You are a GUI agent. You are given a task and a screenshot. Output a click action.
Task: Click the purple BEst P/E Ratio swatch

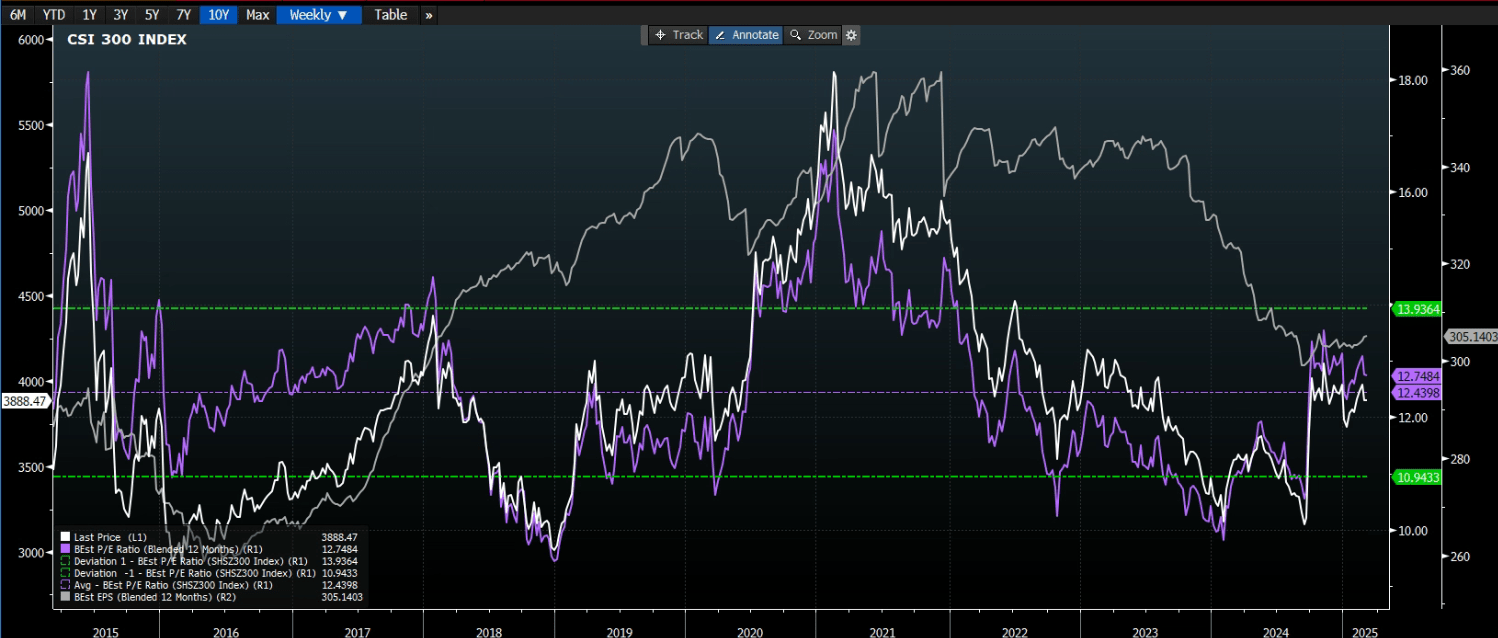(65, 549)
